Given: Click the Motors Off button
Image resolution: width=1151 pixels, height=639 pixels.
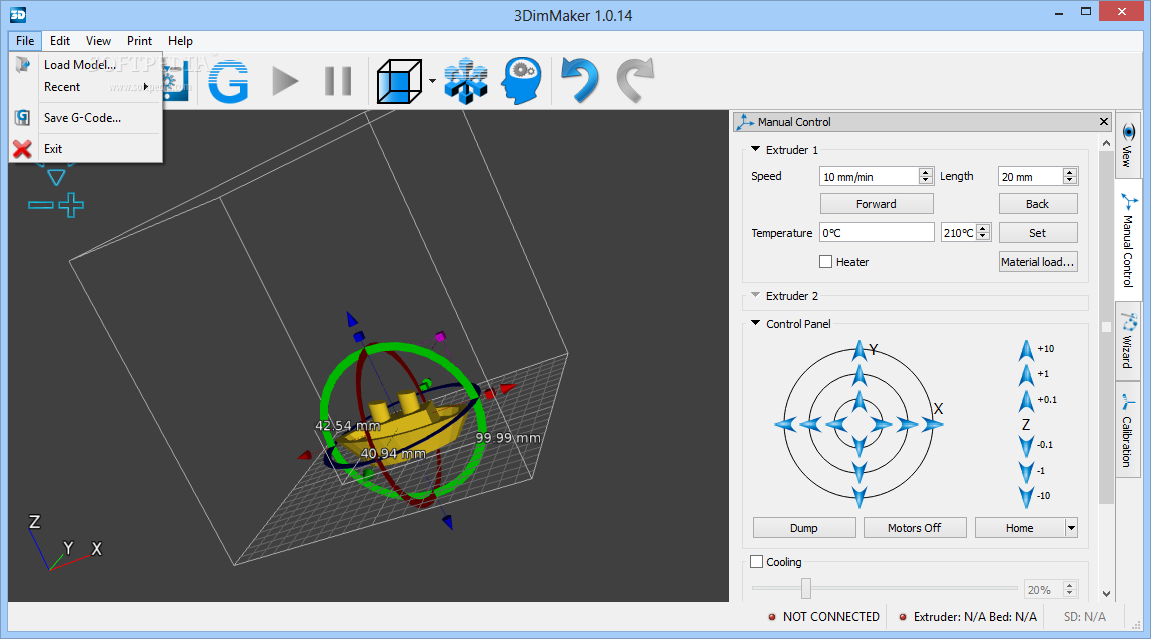Looking at the screenshot, I should pos(915,527).
